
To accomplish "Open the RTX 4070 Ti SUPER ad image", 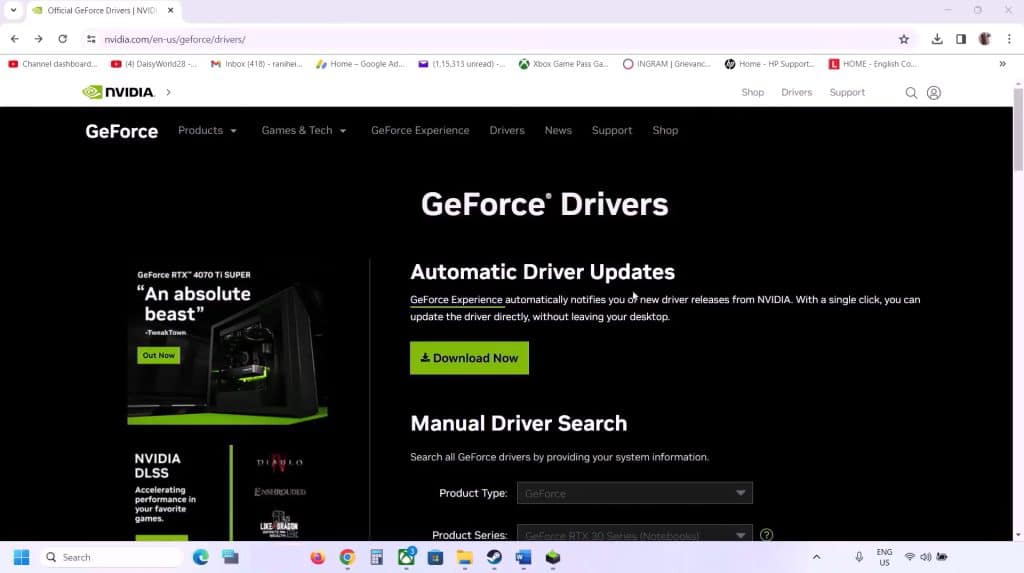I will [x=227, y=342].
